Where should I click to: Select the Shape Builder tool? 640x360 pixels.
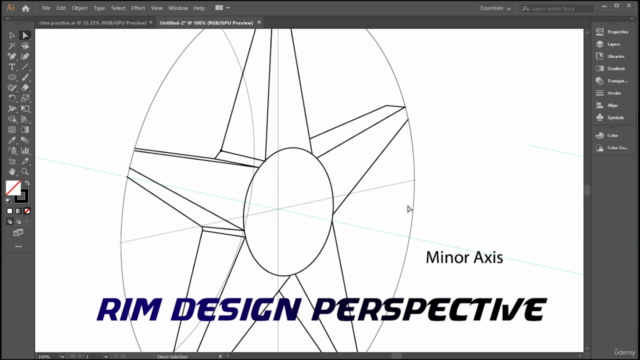pos(12,119)
